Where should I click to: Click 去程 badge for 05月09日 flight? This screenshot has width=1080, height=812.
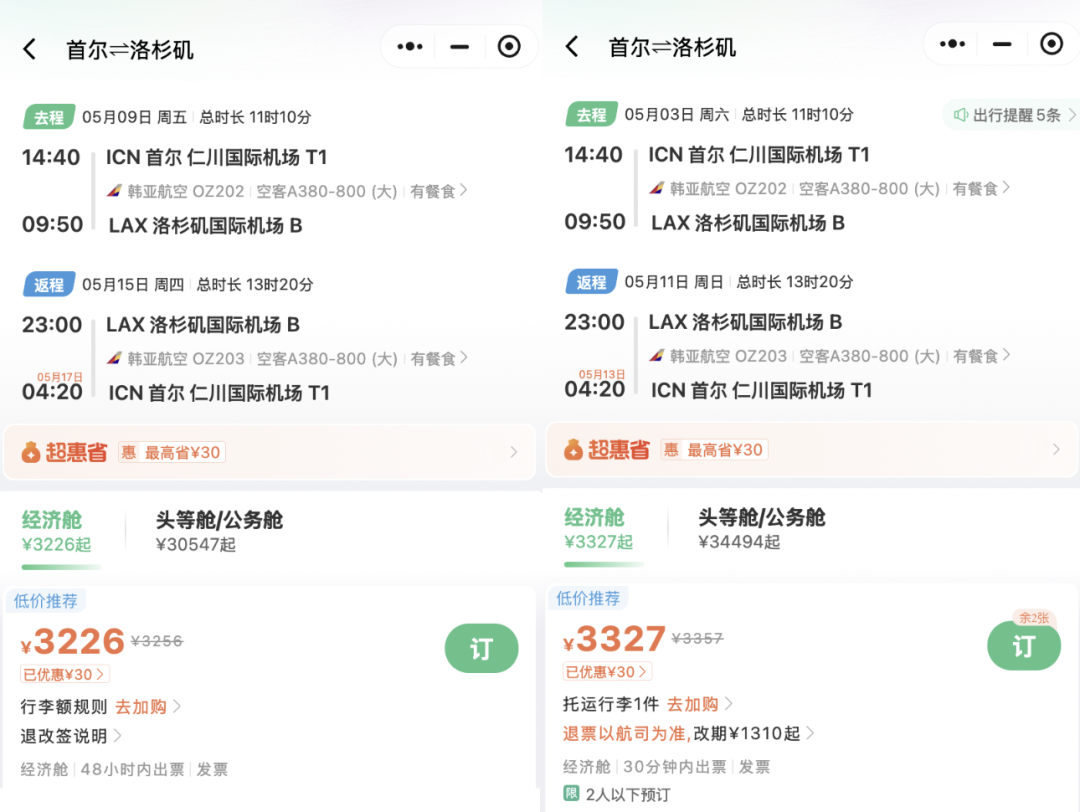[49, 117]
